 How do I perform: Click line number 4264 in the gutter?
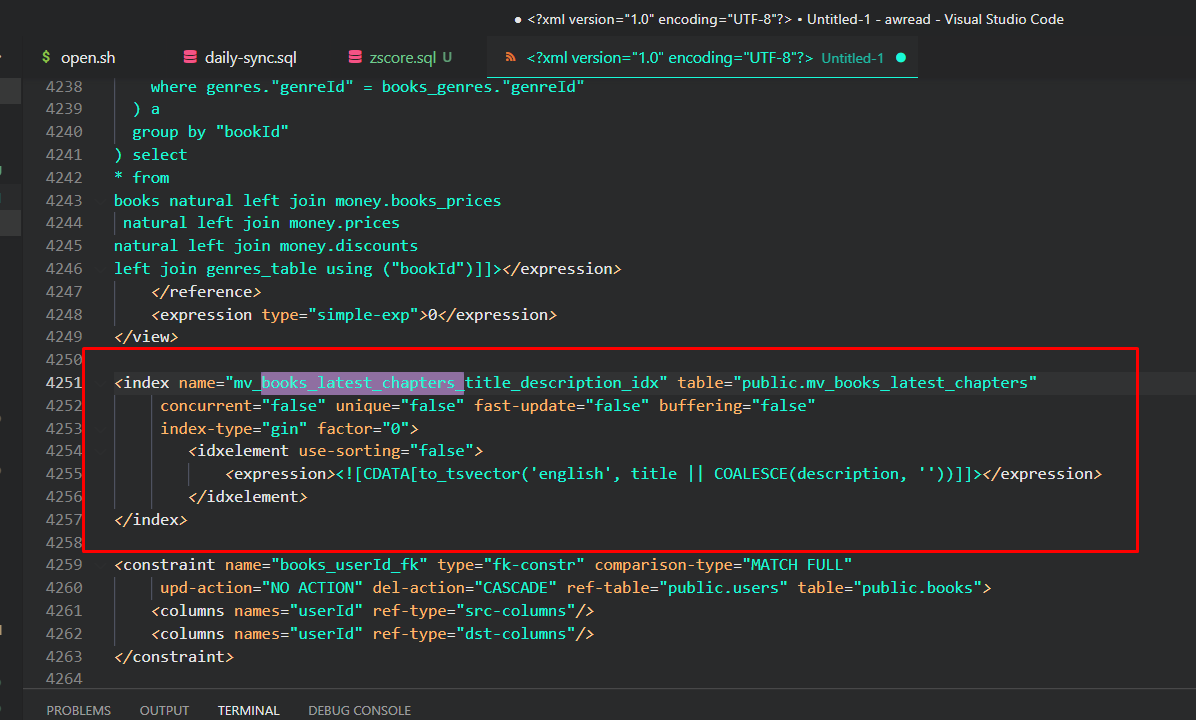coord(63,679)
